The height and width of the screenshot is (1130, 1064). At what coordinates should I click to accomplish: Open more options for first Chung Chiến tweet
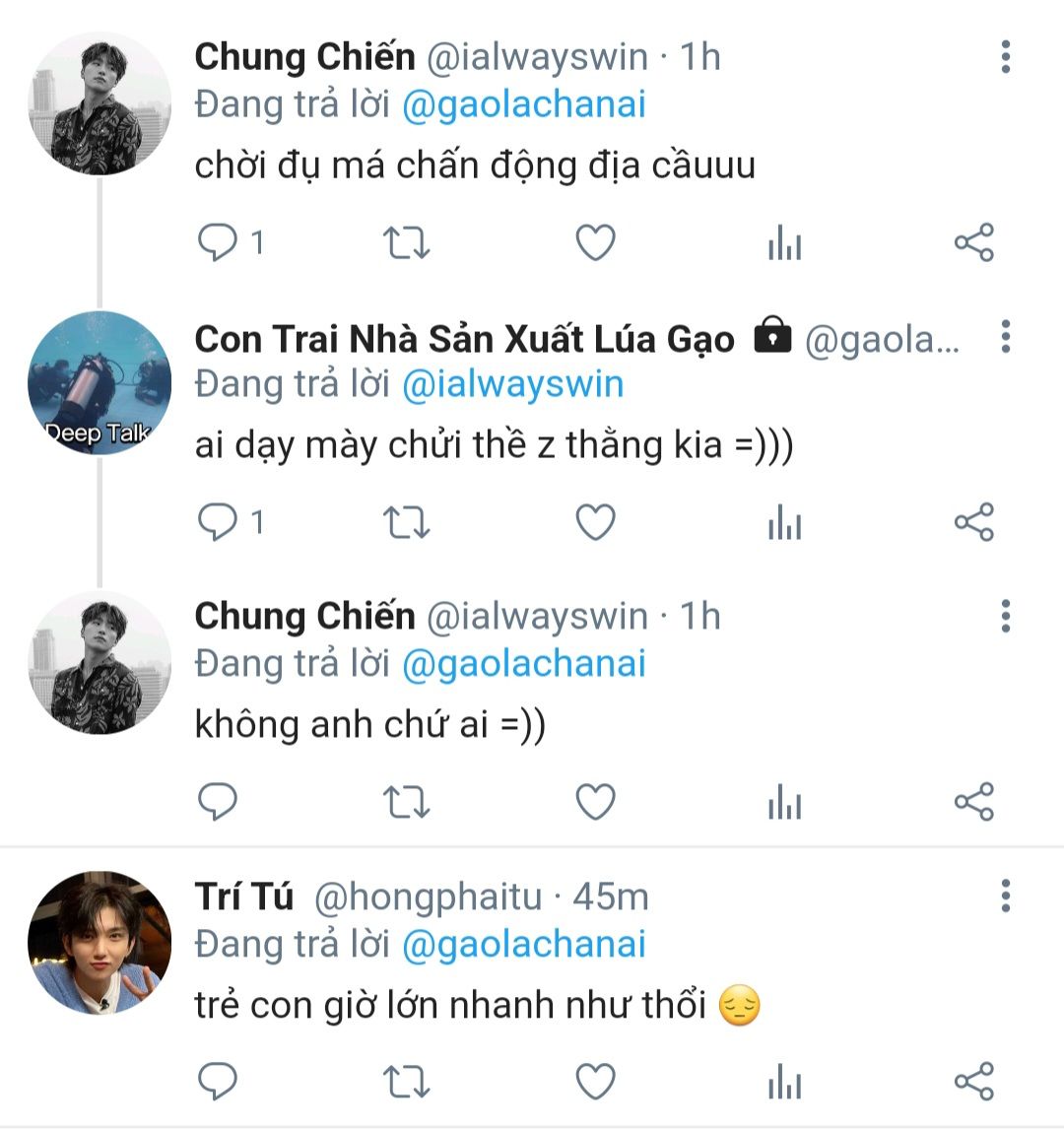tap(1005, 57)
